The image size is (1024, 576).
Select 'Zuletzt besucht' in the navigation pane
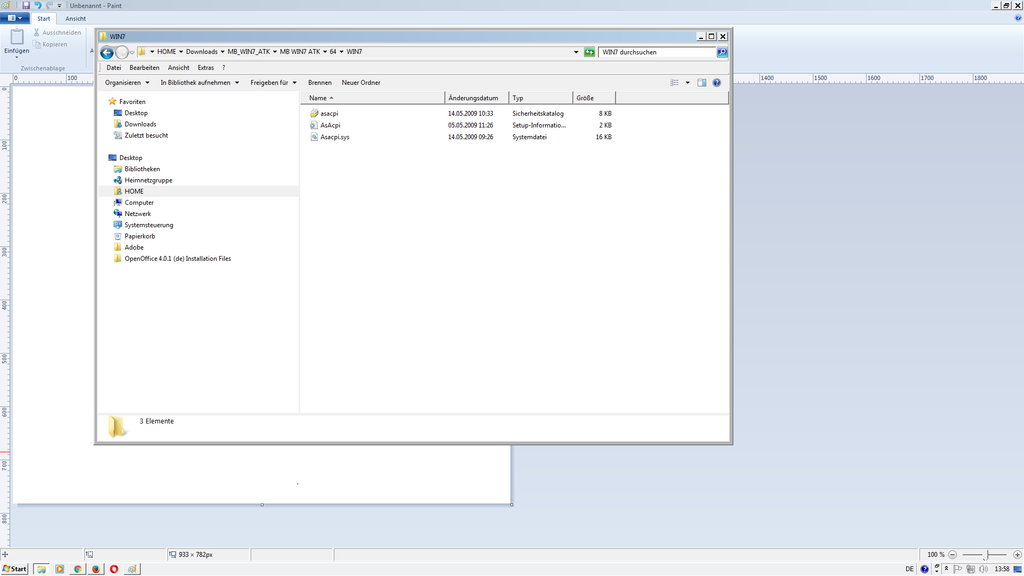[146, 136]
